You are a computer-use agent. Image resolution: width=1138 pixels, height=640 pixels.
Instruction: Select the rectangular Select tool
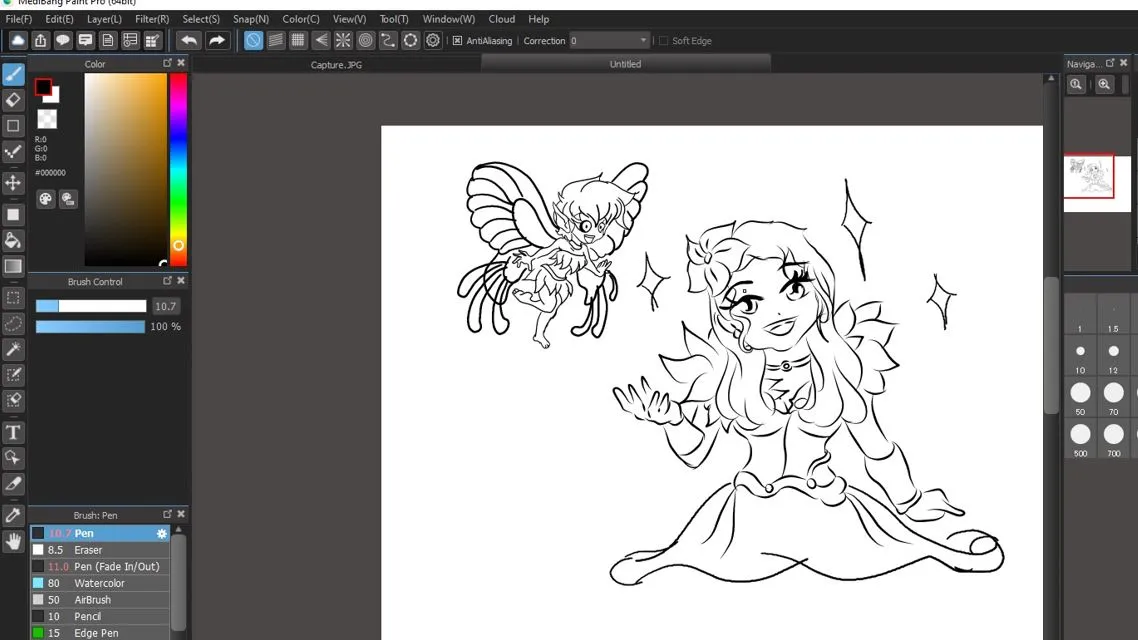click(13, 298)
